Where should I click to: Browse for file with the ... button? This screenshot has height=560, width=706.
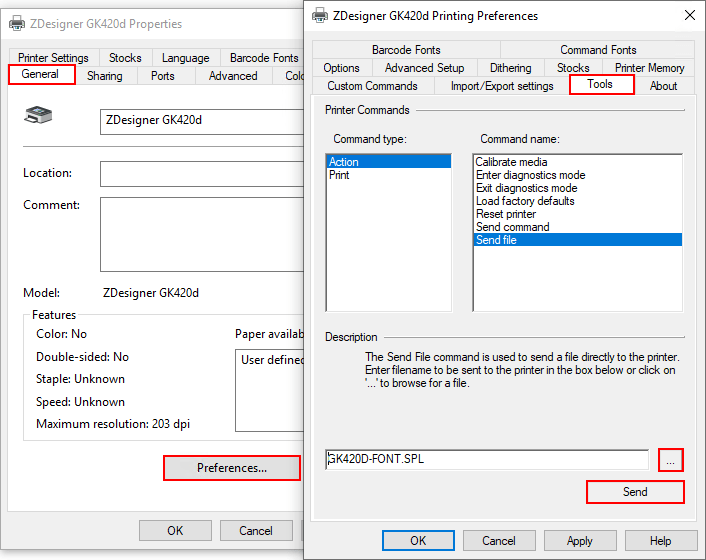(670, 460)
